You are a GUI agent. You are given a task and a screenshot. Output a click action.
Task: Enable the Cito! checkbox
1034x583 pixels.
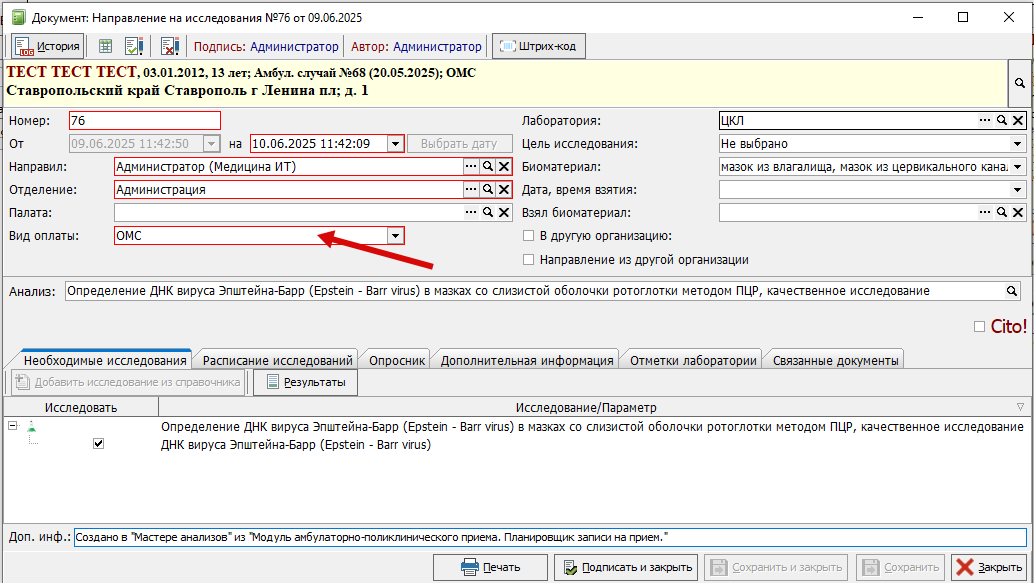979,327
